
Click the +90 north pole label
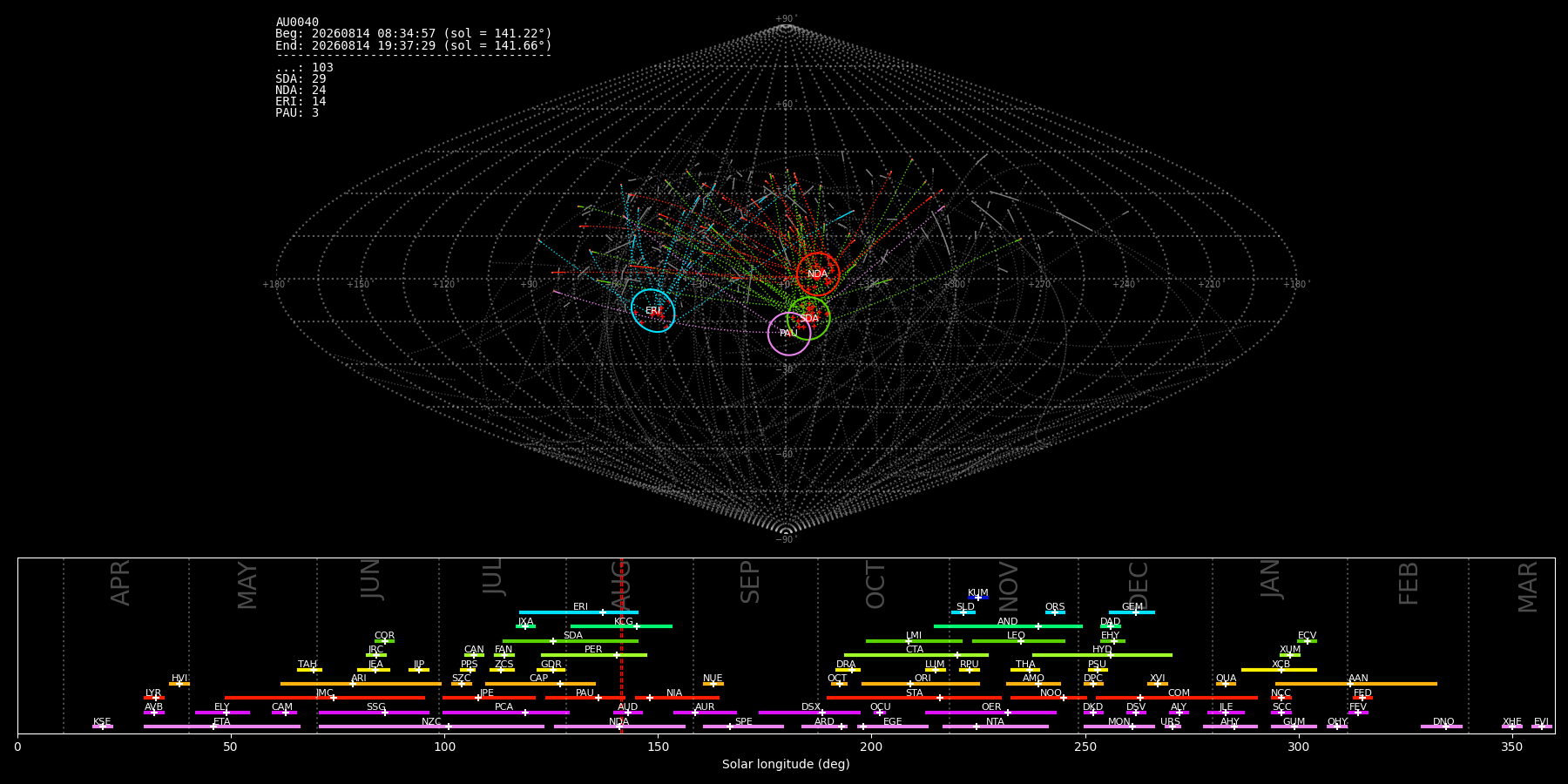[x=786, y=19]
